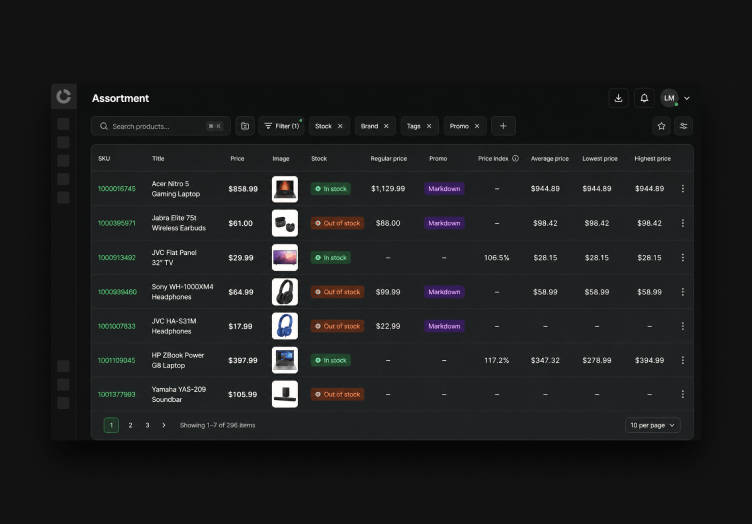Remove the Tags filter chip
This screenshot has height=524, width=752.
429,126
